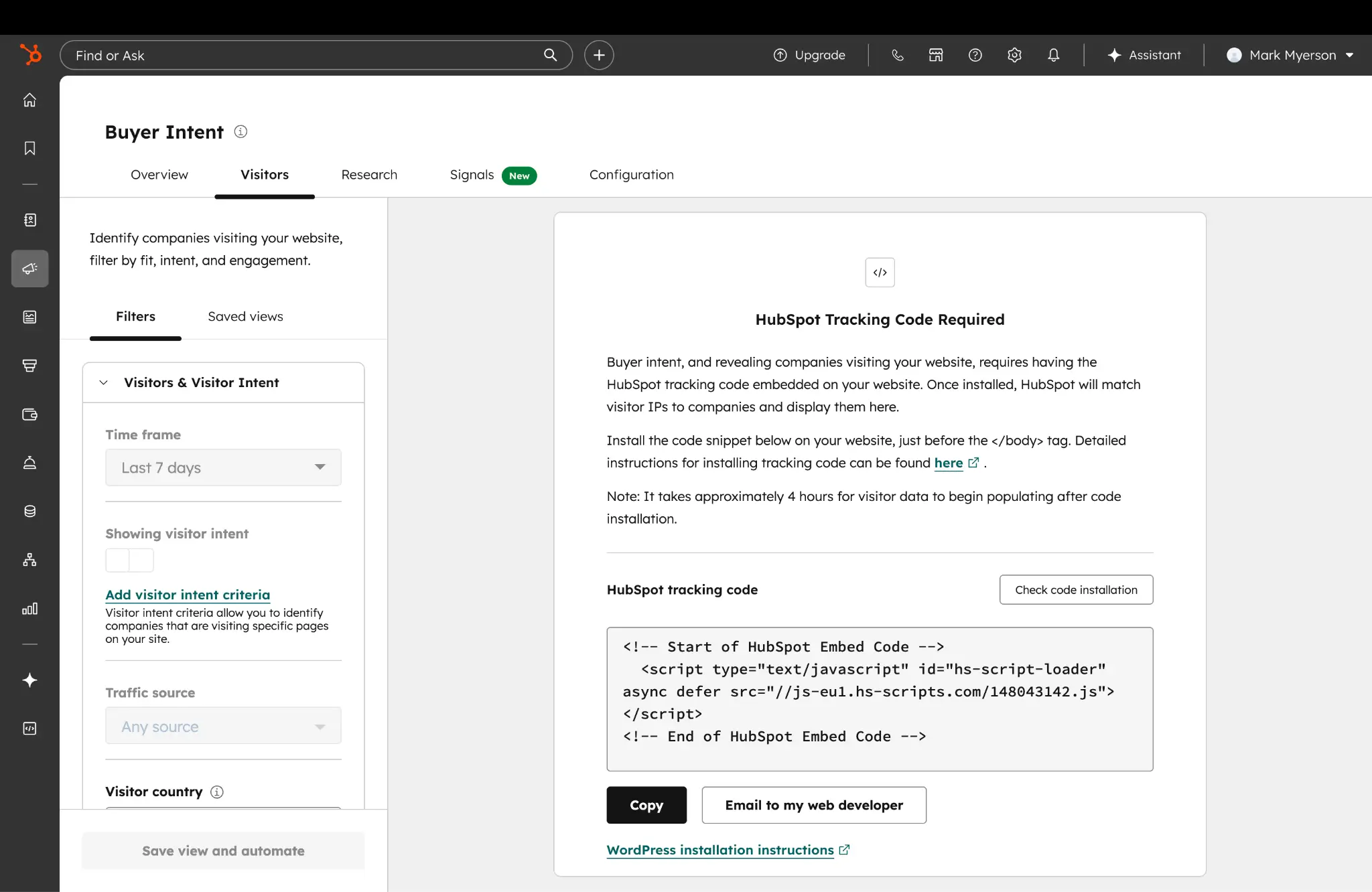Open the Marketplace icon in the top bar
This screenshot has width=1372, height=892.
tap(935, 55)
